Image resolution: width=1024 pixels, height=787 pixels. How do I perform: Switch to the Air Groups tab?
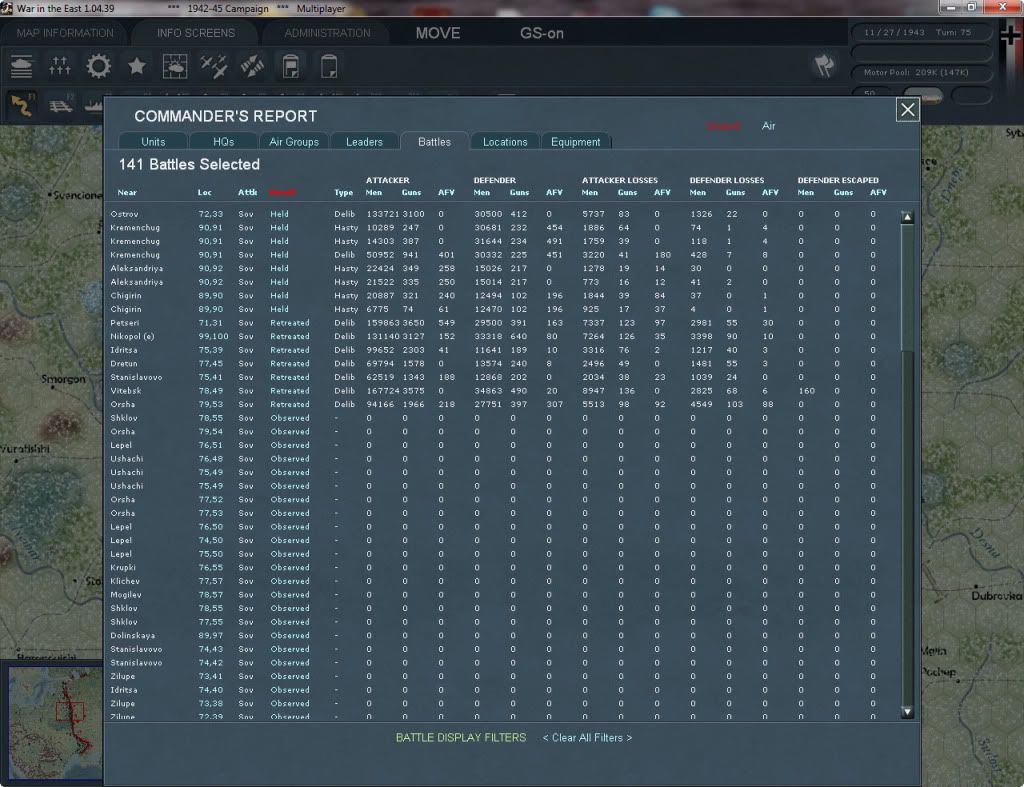pos(294,142)
